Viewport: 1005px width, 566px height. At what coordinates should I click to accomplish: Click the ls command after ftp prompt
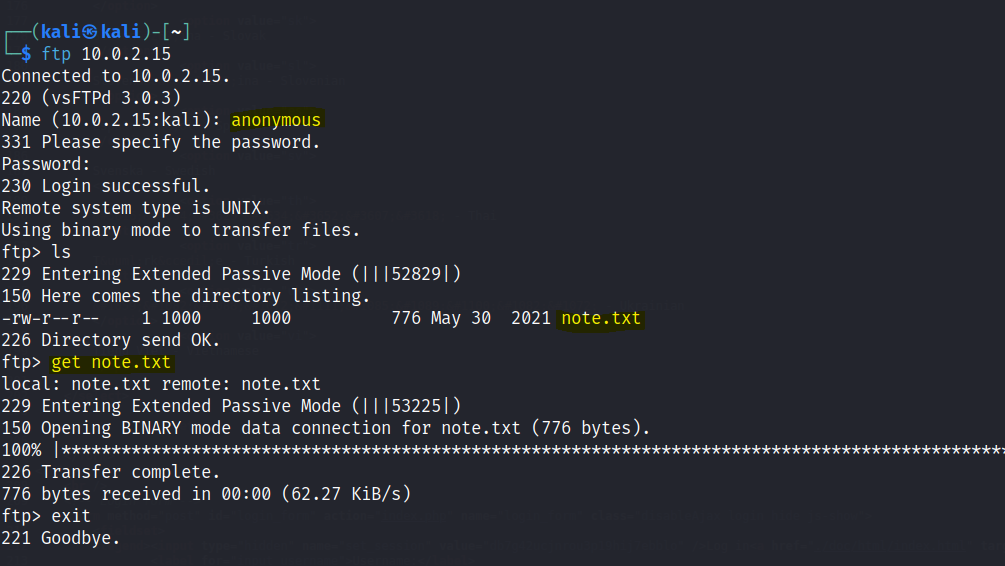(x=61, y=252)
